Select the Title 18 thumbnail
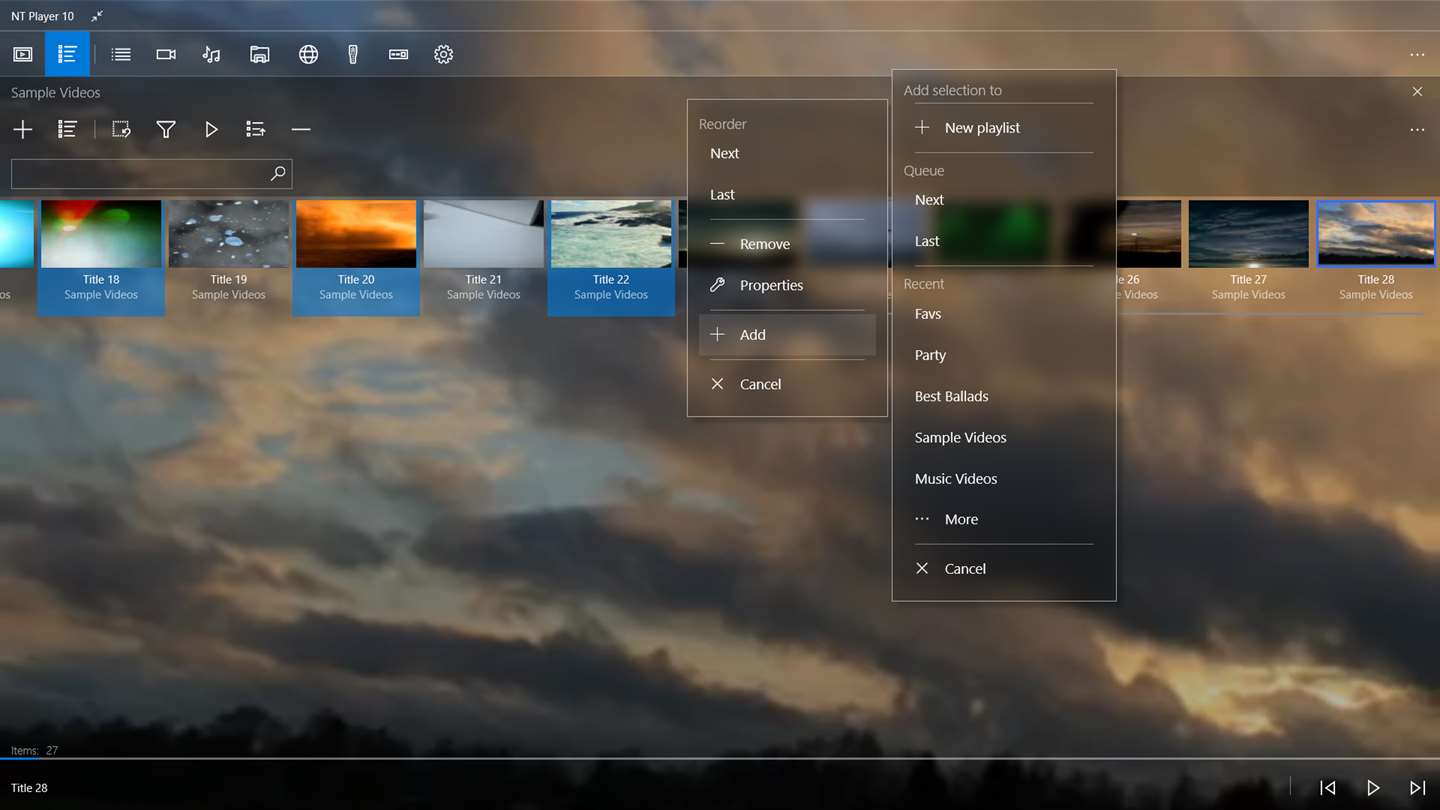 coord(101,234)
